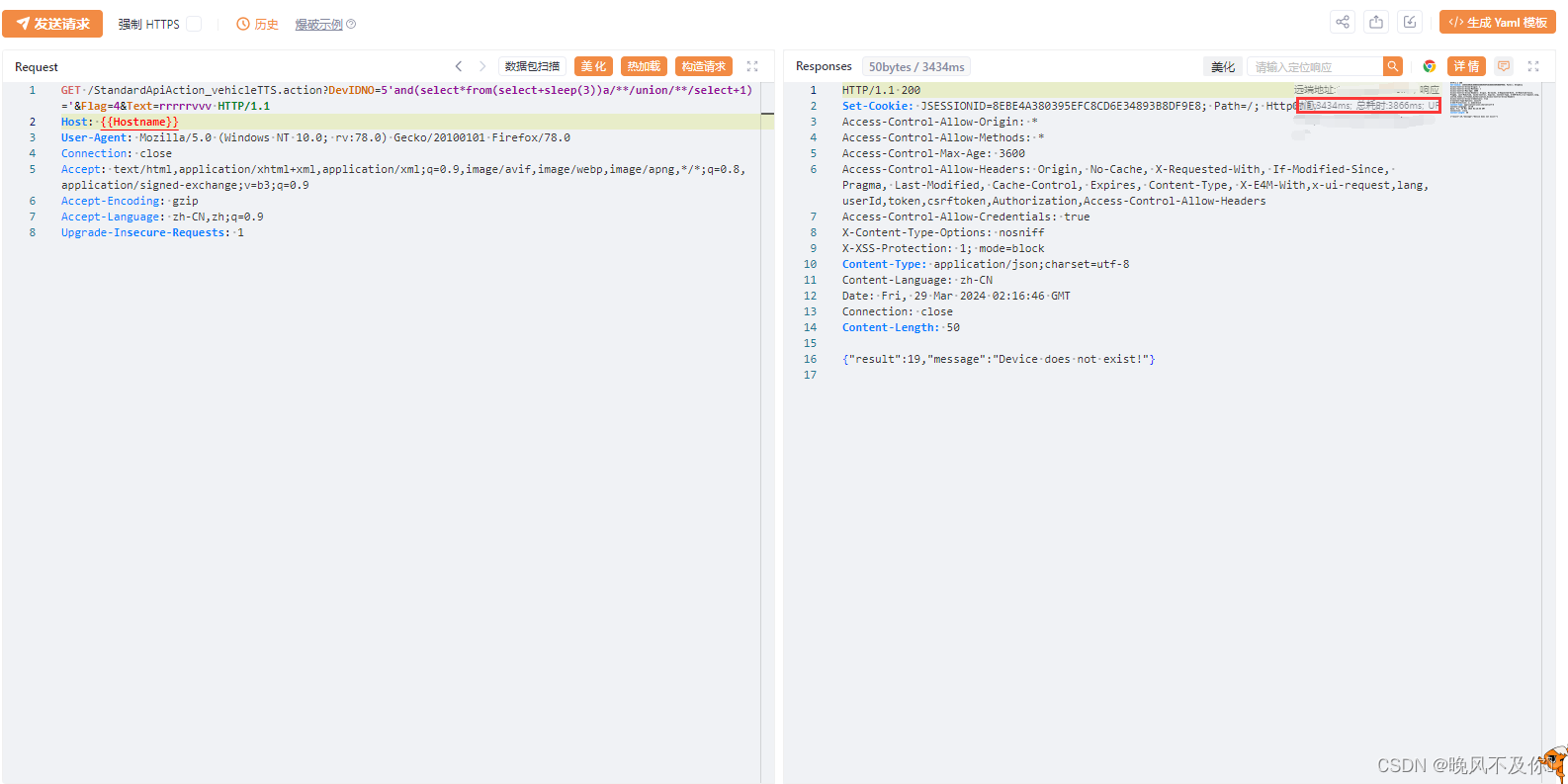Expand the Request pane to fullscreen
This screenshot has width=1568, height=784.
click(752, 66)
